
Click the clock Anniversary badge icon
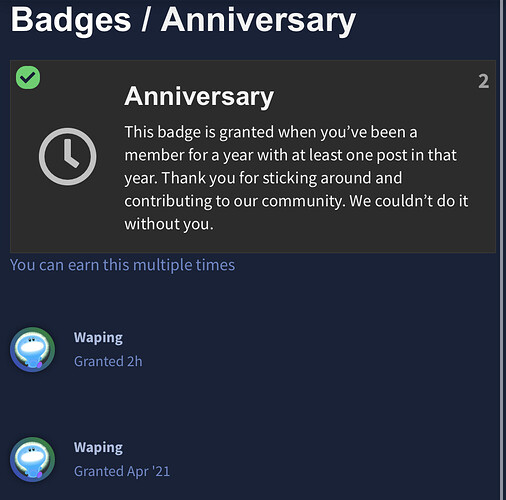[68, 156]
